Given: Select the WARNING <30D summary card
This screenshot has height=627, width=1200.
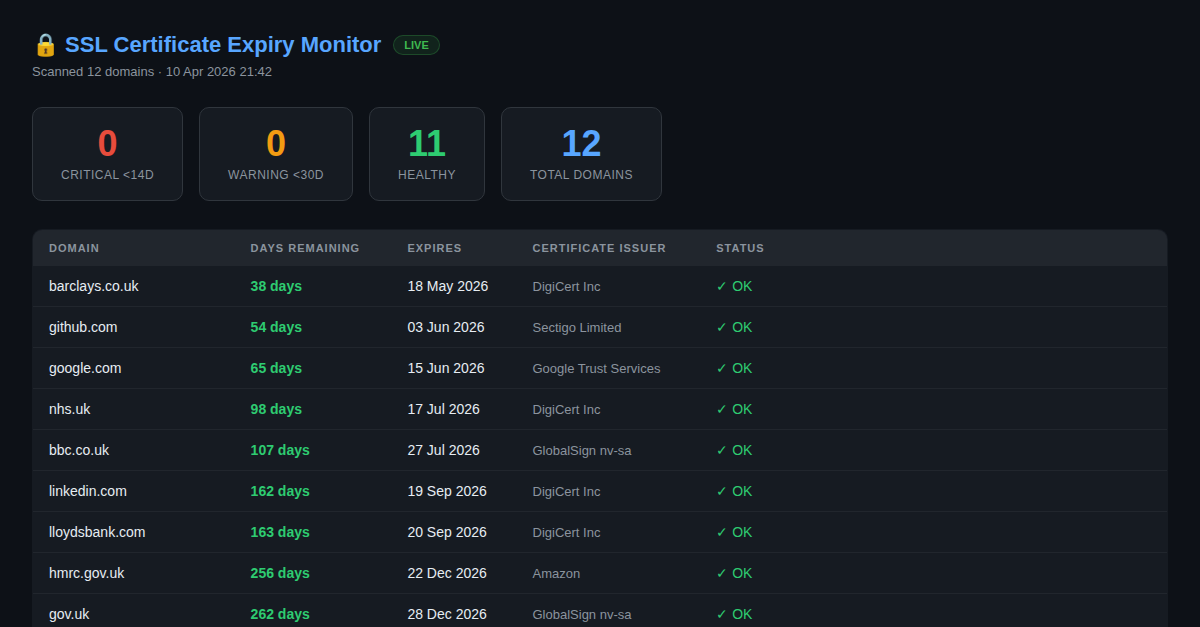Looking at the screenshot, I should point(276,154).
